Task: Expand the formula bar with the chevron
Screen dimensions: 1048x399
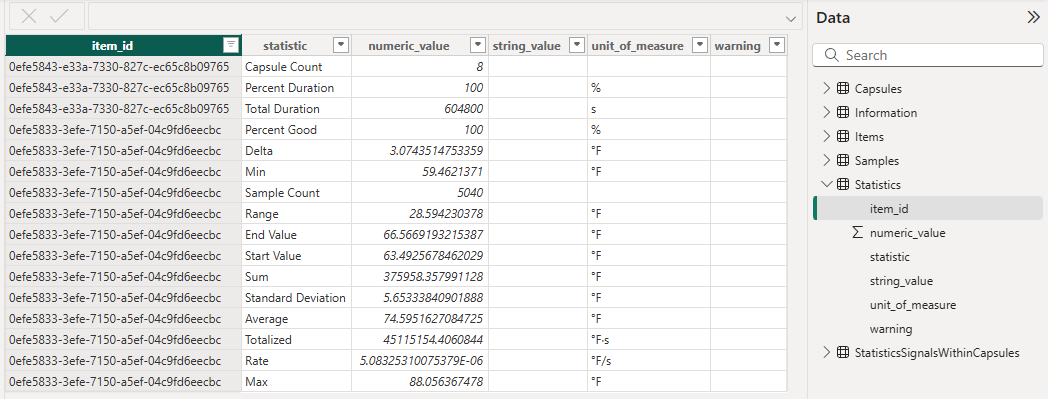Action: tap(791, 18)
